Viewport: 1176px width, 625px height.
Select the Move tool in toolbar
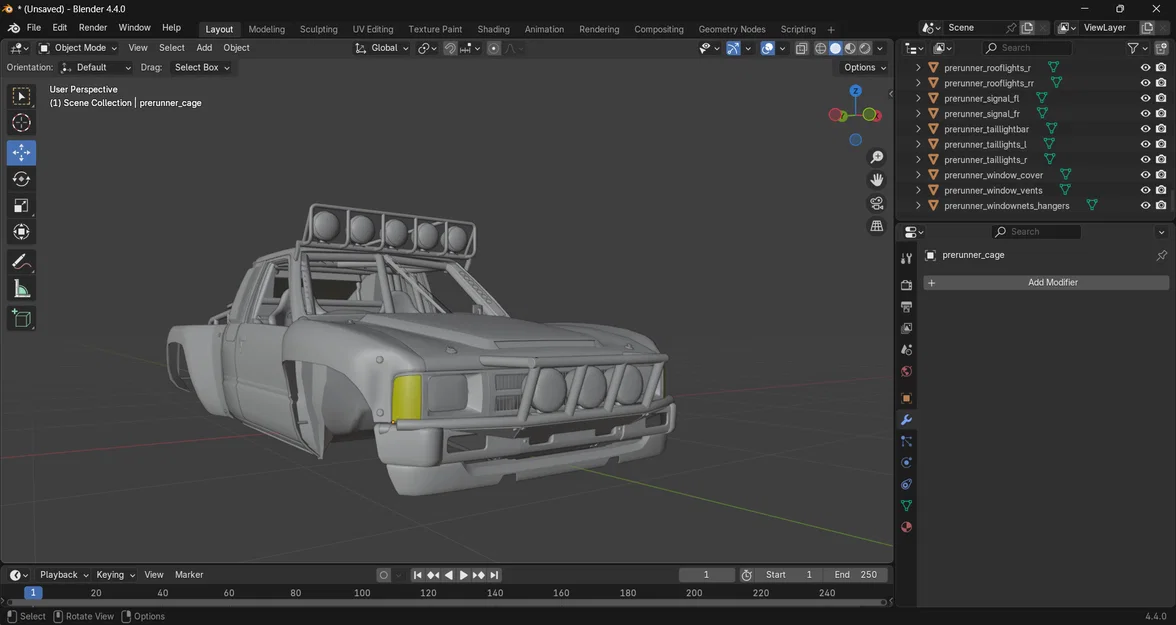(x=21, y=152)
